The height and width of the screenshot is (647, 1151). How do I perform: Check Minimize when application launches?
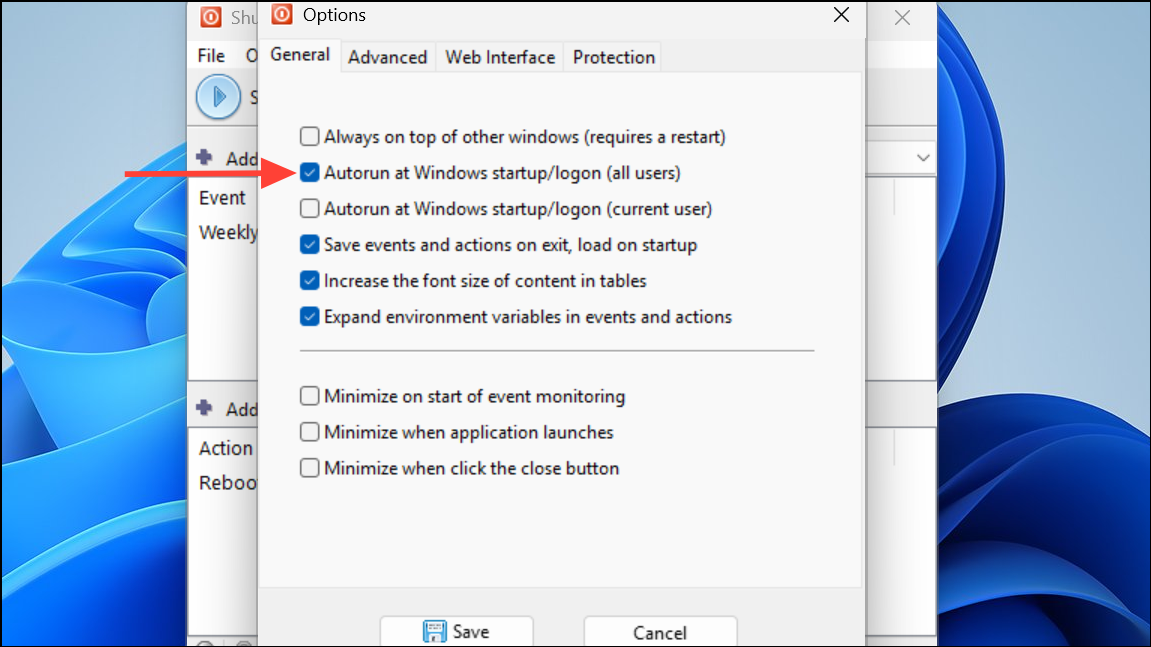click(x=310, y=432)
